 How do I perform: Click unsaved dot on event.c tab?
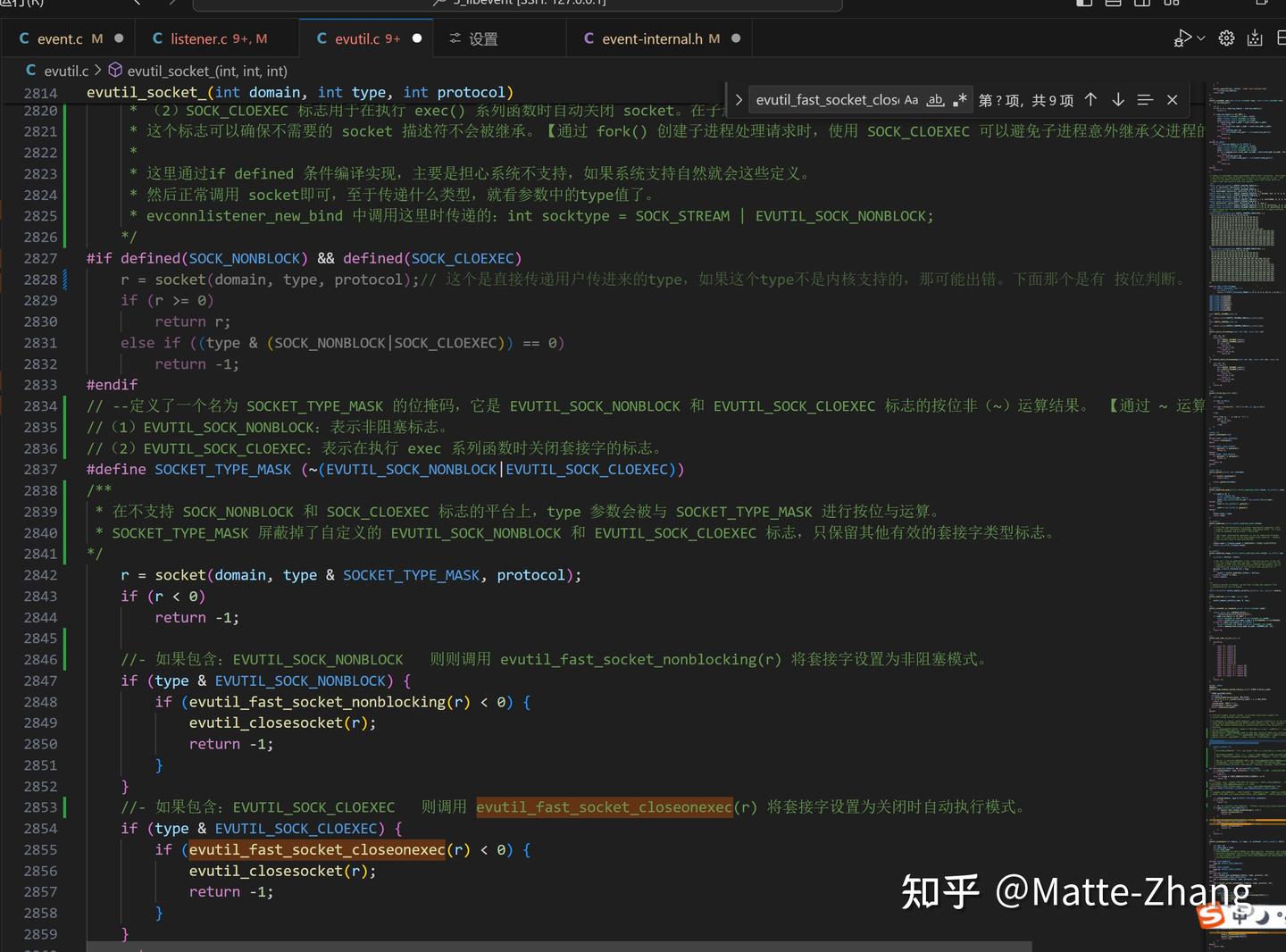click(x=119, y=38)
